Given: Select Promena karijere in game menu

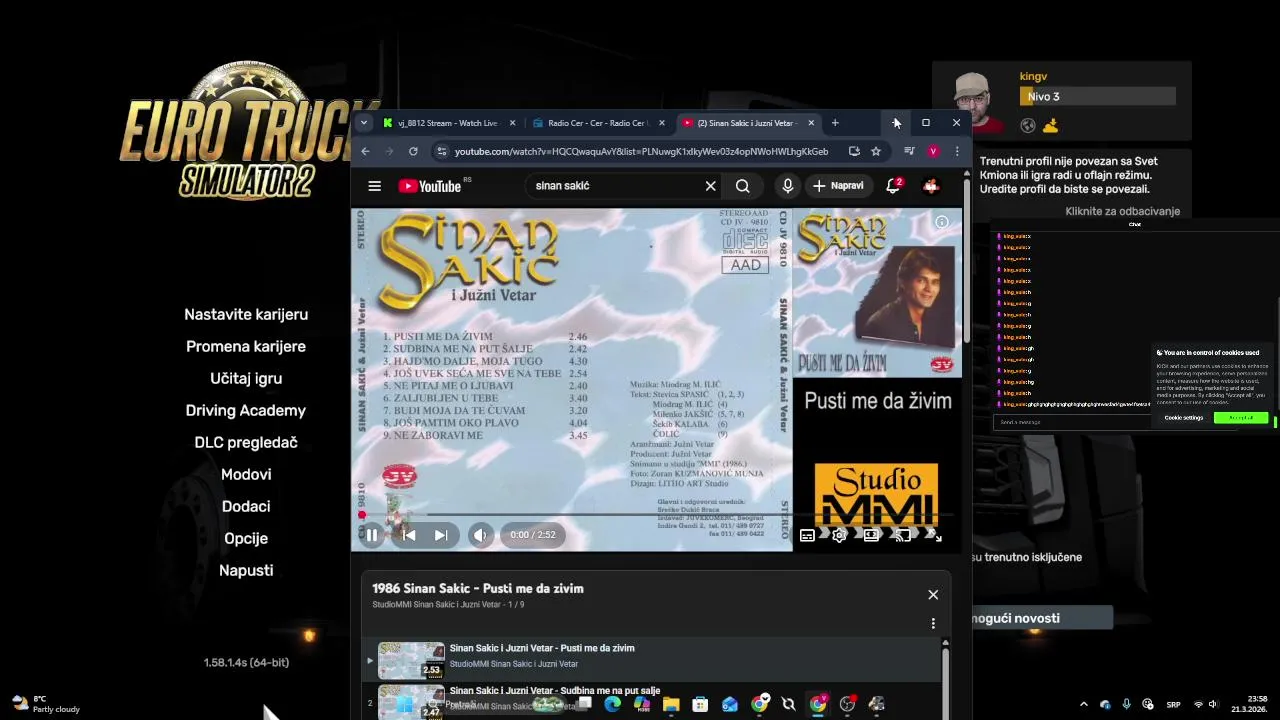Looking at the screenshot, I should (246, 346).
